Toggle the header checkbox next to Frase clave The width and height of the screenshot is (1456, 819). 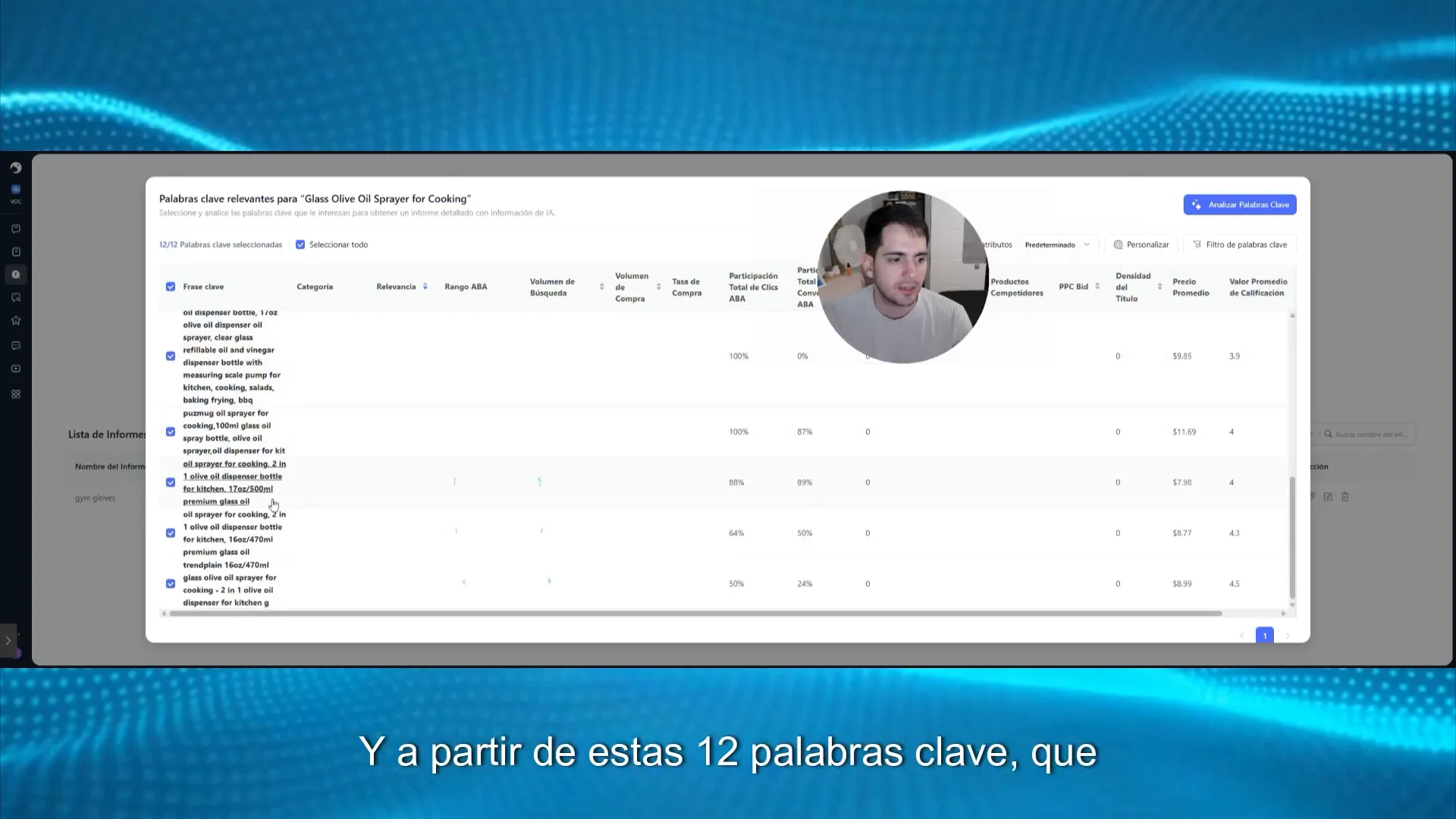171,287
